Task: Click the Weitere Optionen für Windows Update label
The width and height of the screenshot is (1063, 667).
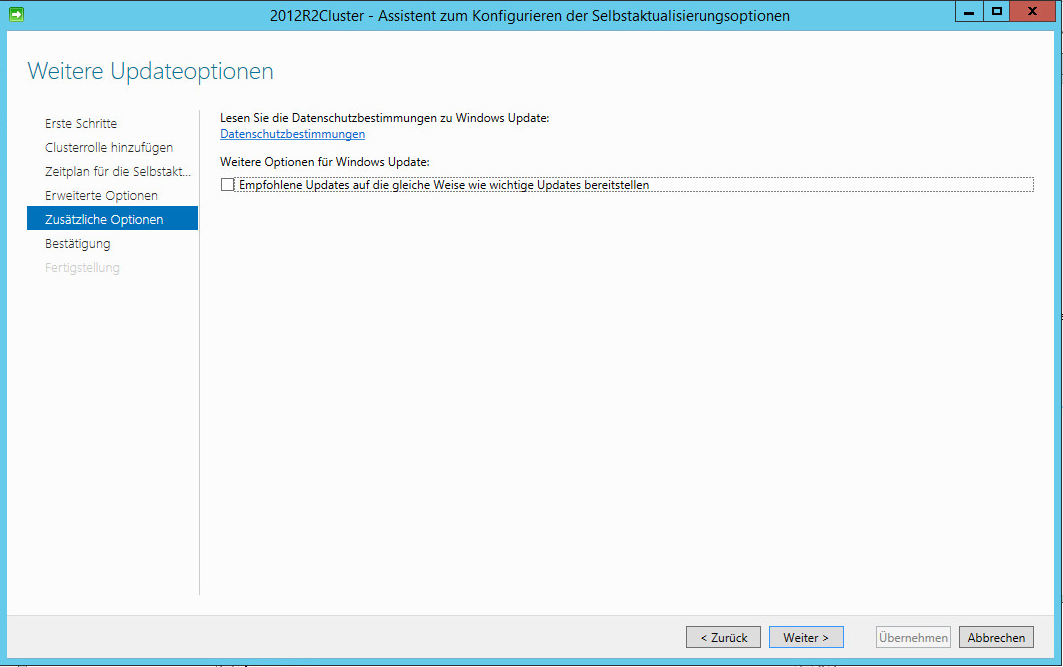Action: point(324,162)
